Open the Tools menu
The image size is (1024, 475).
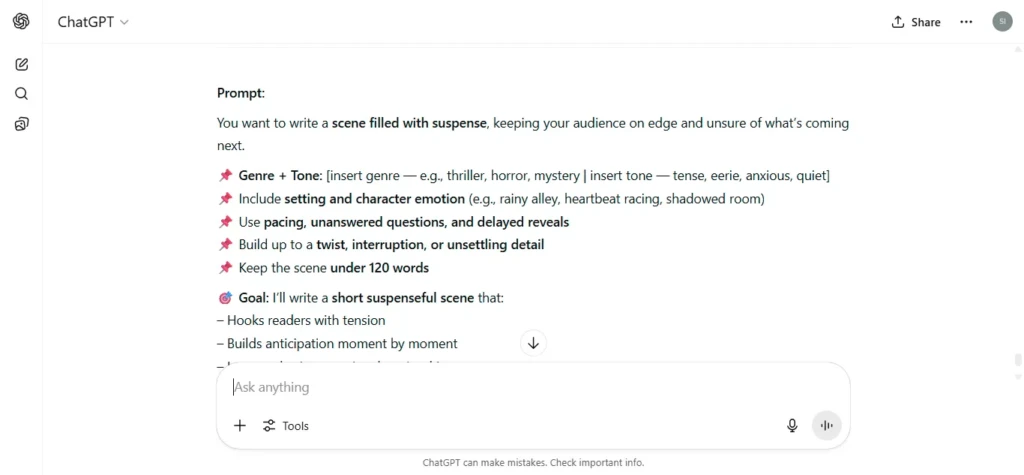pos(285,426)
